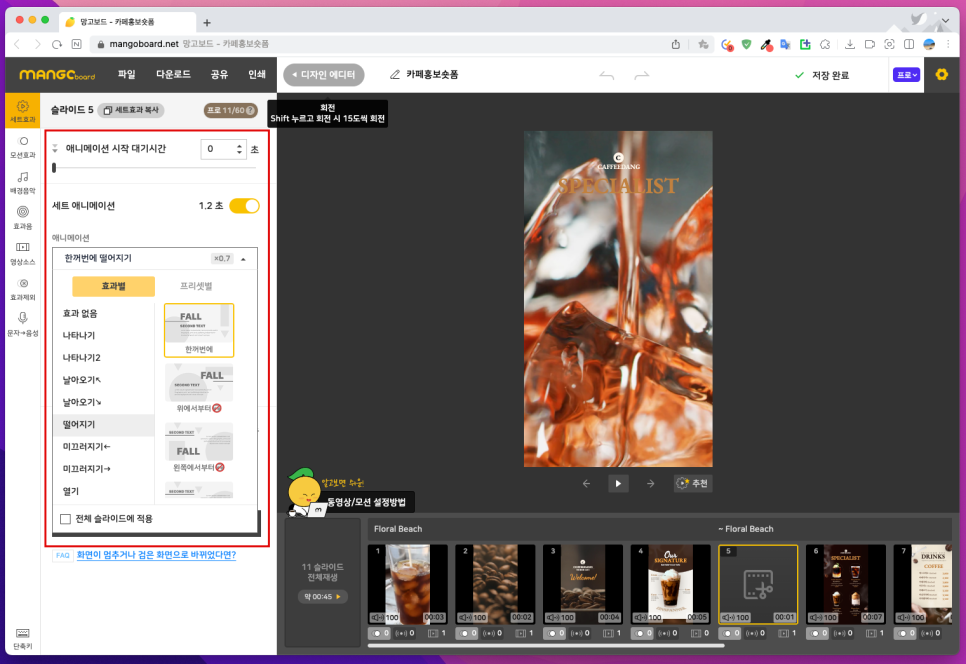Toggle the motion switch under slide 2
The image size is (966, 664).
click(467, 633)
